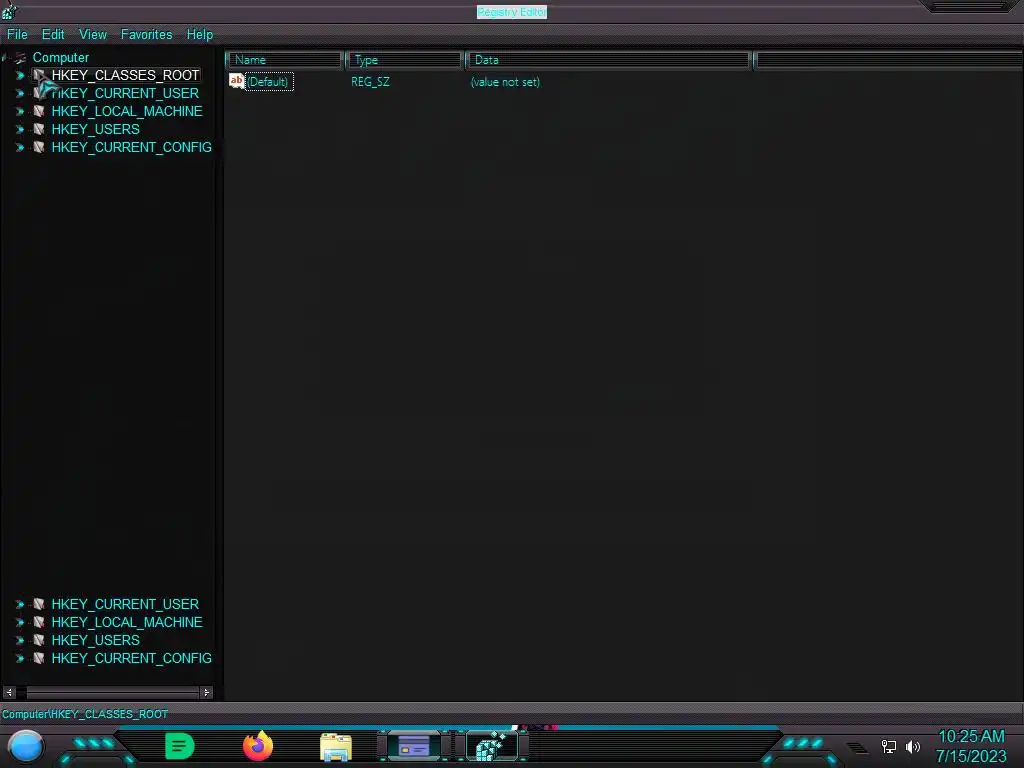This screenshot has width=1024, height=768.
Task: Sort by the Name column header
Action: pos(285,60)
